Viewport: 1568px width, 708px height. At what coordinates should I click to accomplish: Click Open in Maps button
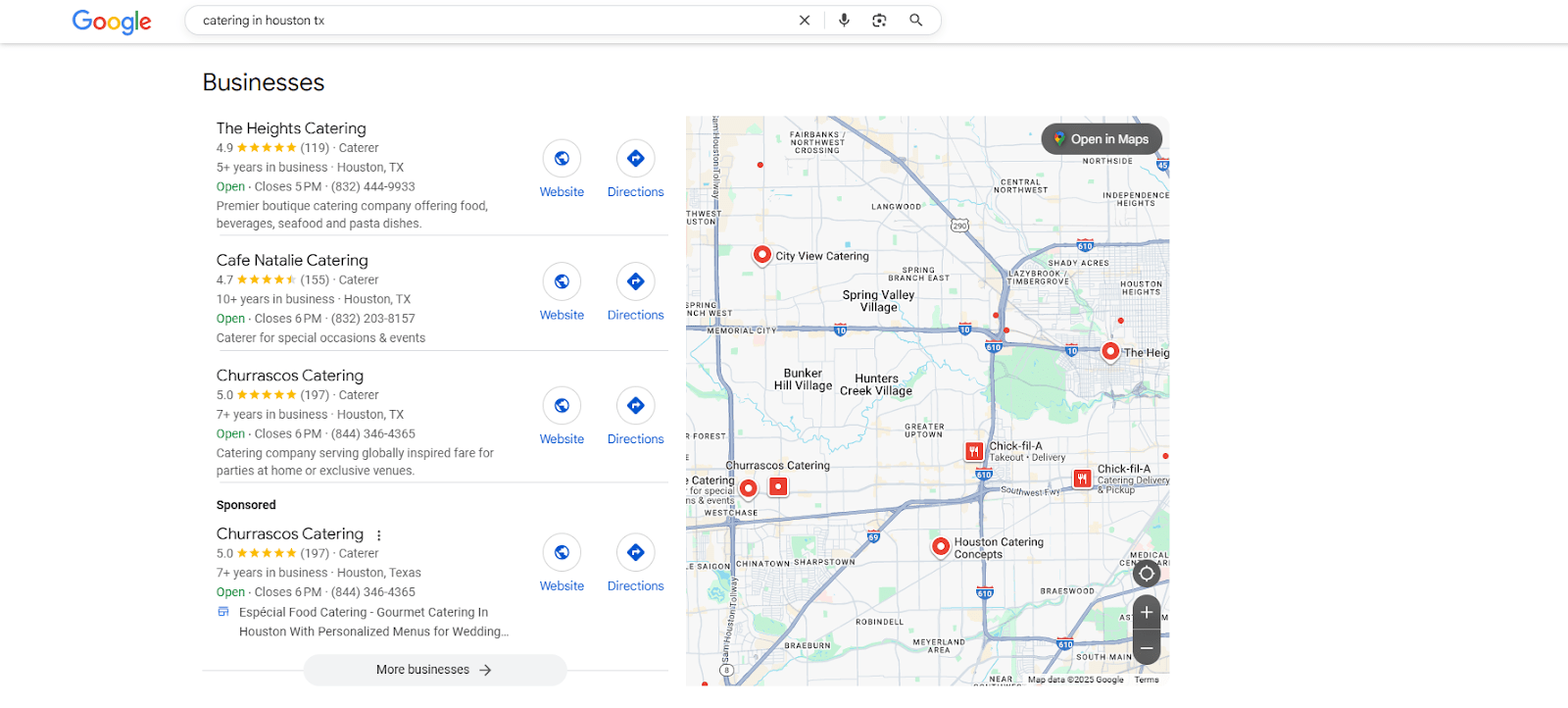pos(1102,139)
